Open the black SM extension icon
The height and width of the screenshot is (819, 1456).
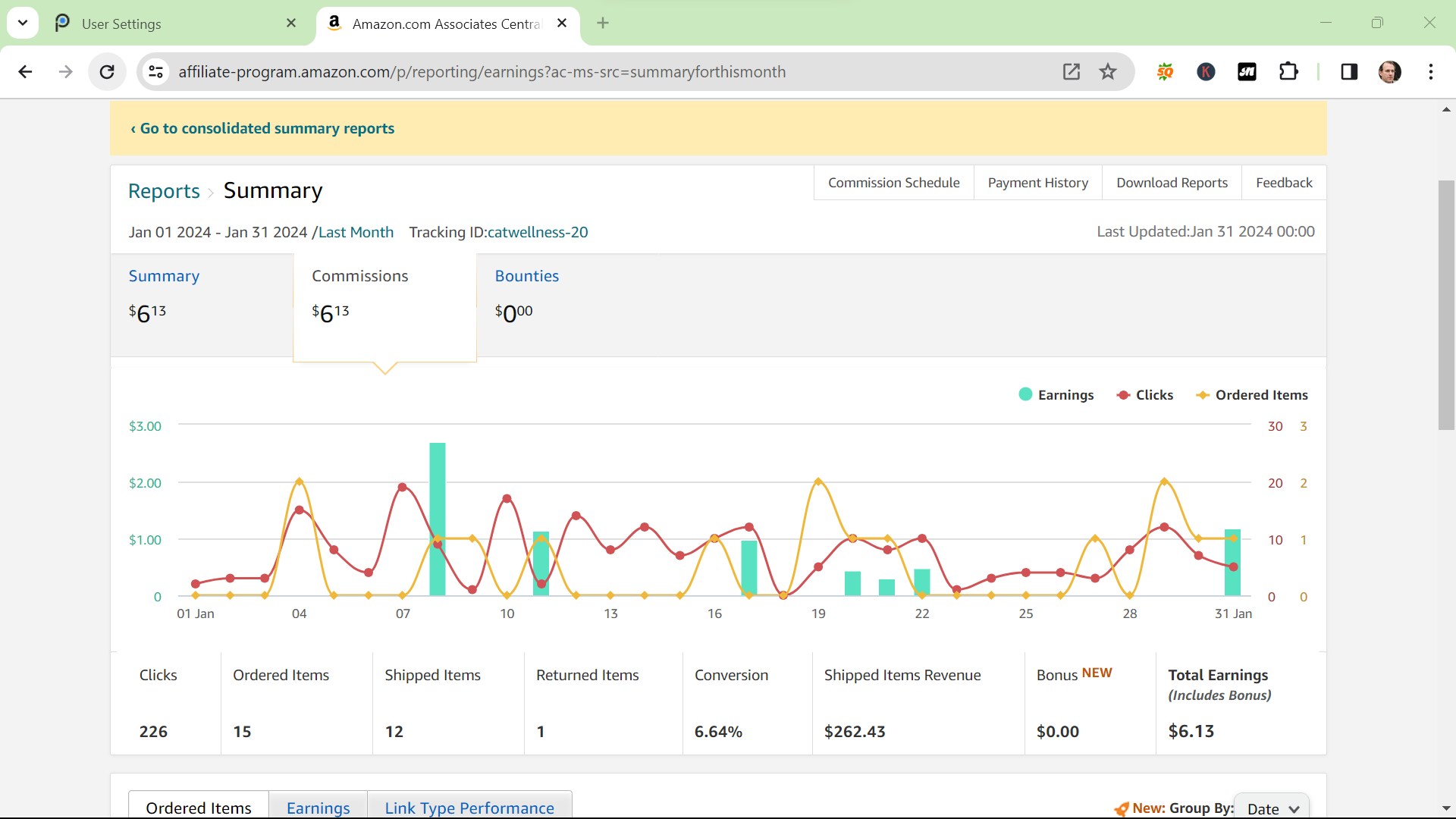(x=1247, y=72)
